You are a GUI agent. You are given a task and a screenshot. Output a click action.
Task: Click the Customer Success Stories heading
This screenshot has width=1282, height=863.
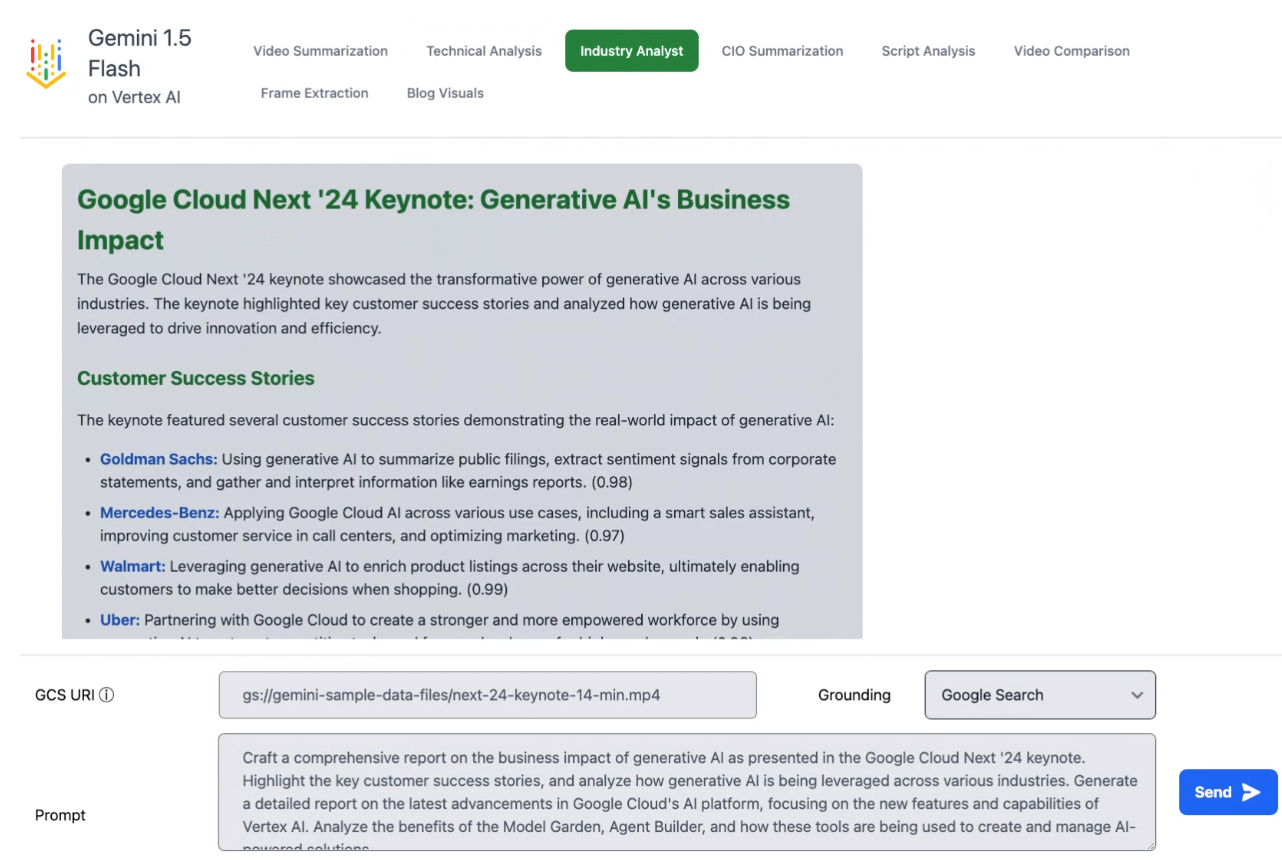point(196,378)
